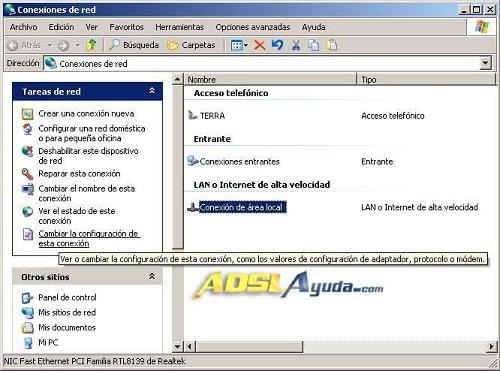Image resolution: width=500 pixels, height=371 pixels.
Task: Collapse the Tareas de red panel
Action: (152, 91)
